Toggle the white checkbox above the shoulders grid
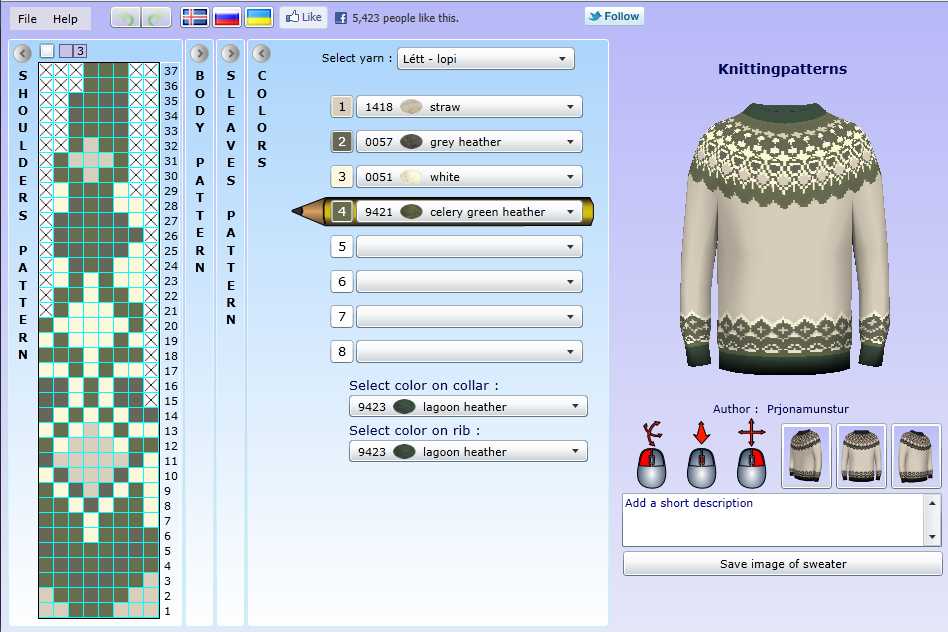The image size is (948, 632). pyautogui.click(x=47, y=51)
